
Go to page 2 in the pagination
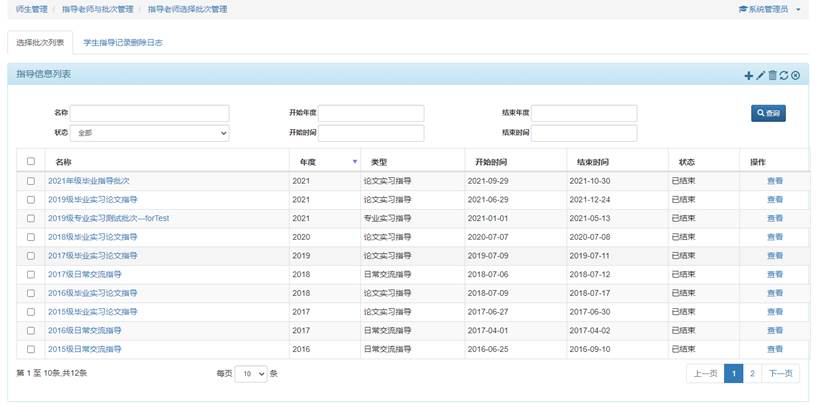[752, 373]
